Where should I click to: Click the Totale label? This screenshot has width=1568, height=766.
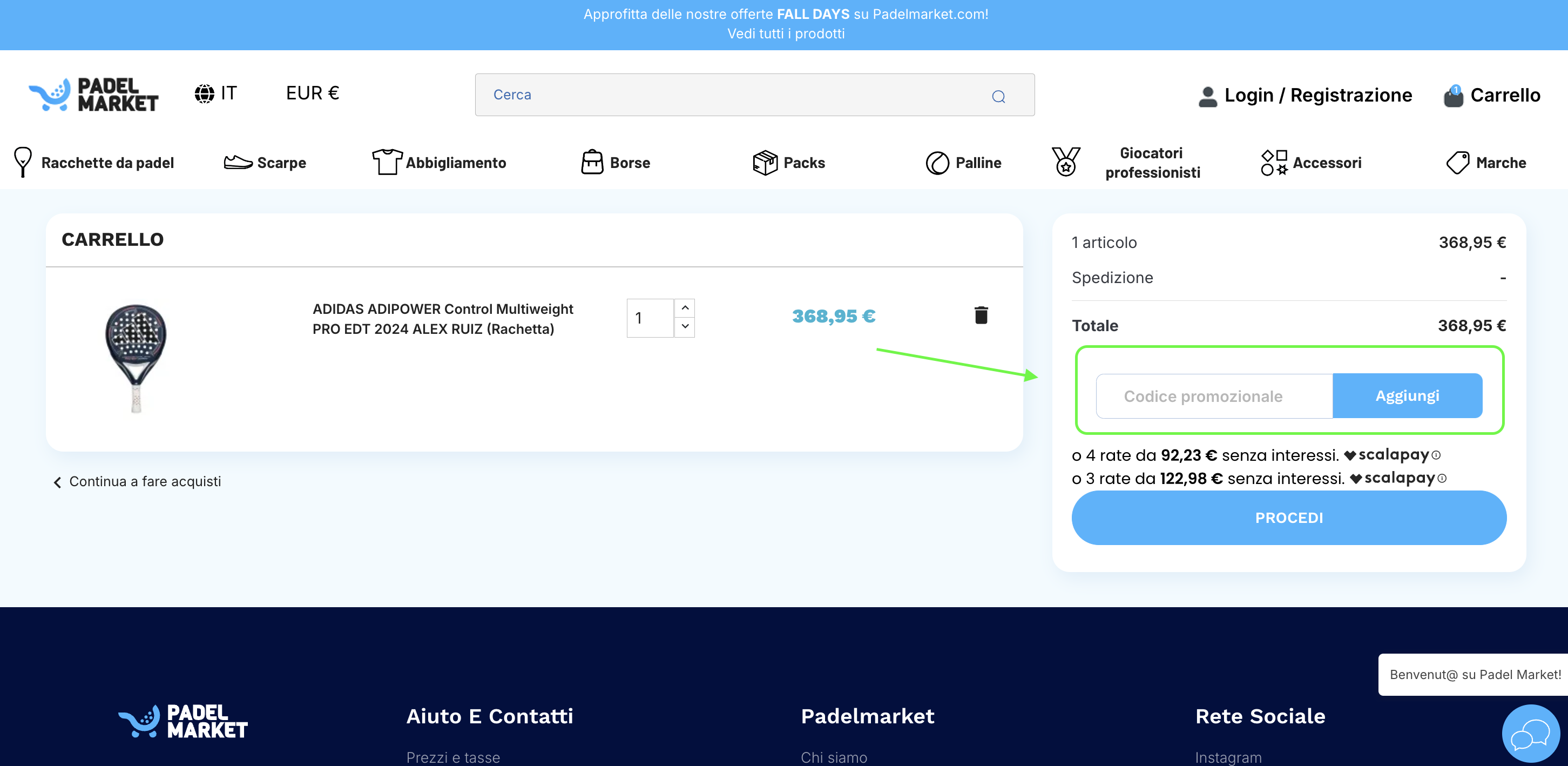pos(1095,326)
